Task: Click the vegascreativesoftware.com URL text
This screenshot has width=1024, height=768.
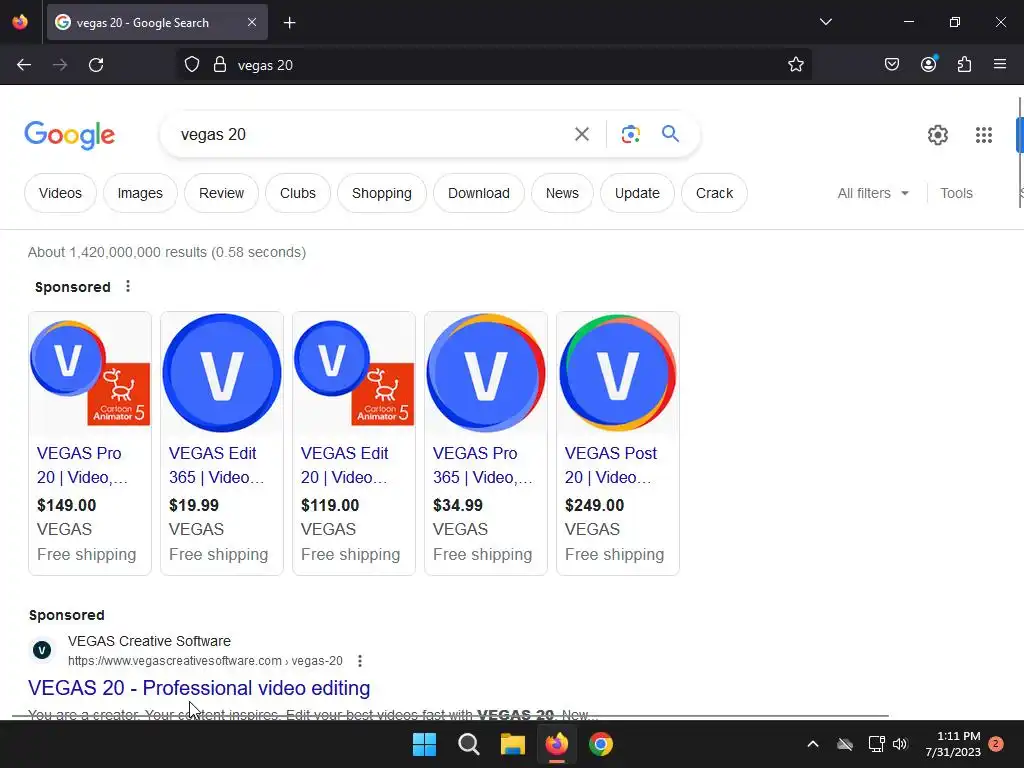Action: point(205,661)
